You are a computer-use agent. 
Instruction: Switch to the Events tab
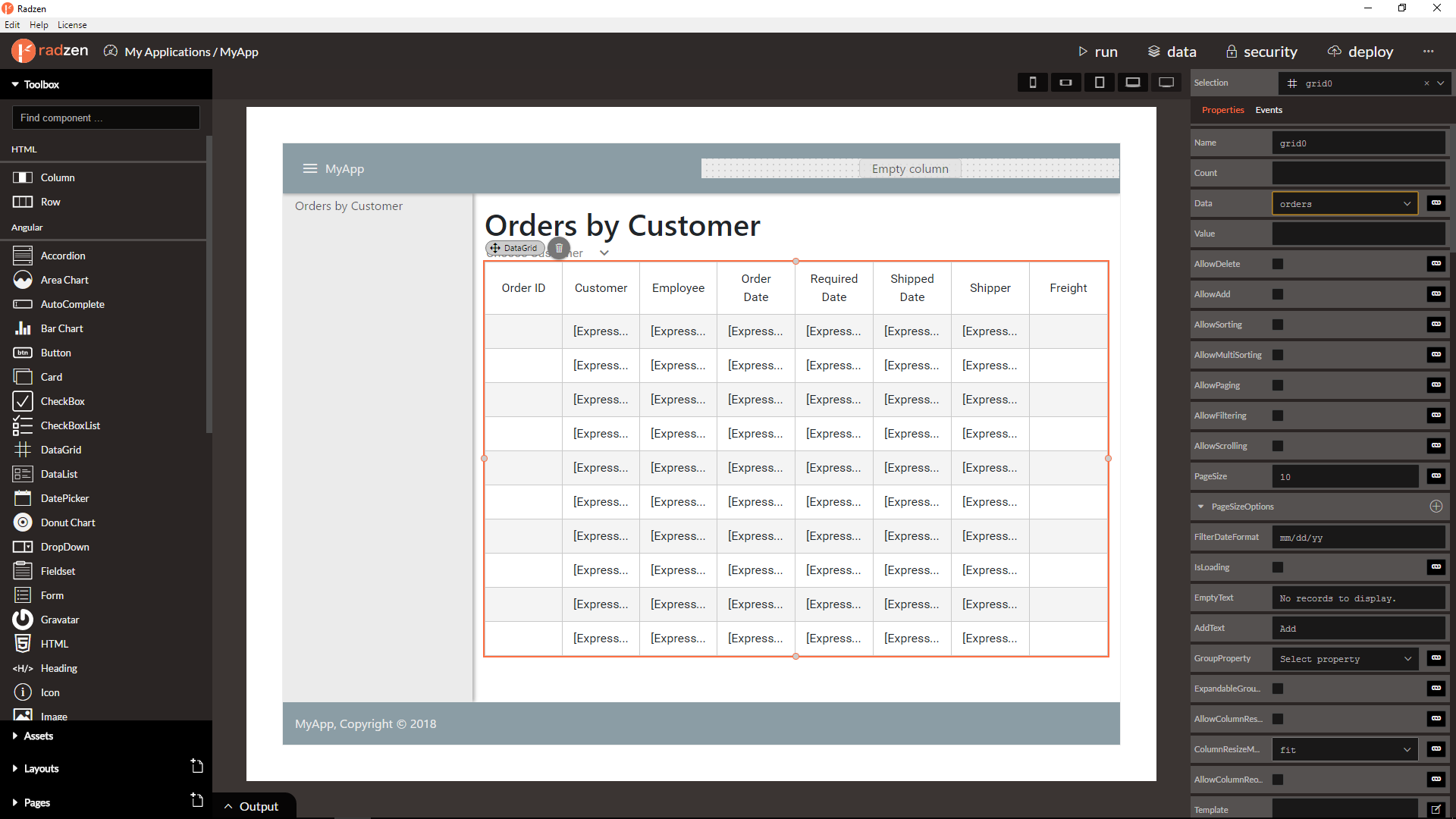click(x=1269, y=110)
